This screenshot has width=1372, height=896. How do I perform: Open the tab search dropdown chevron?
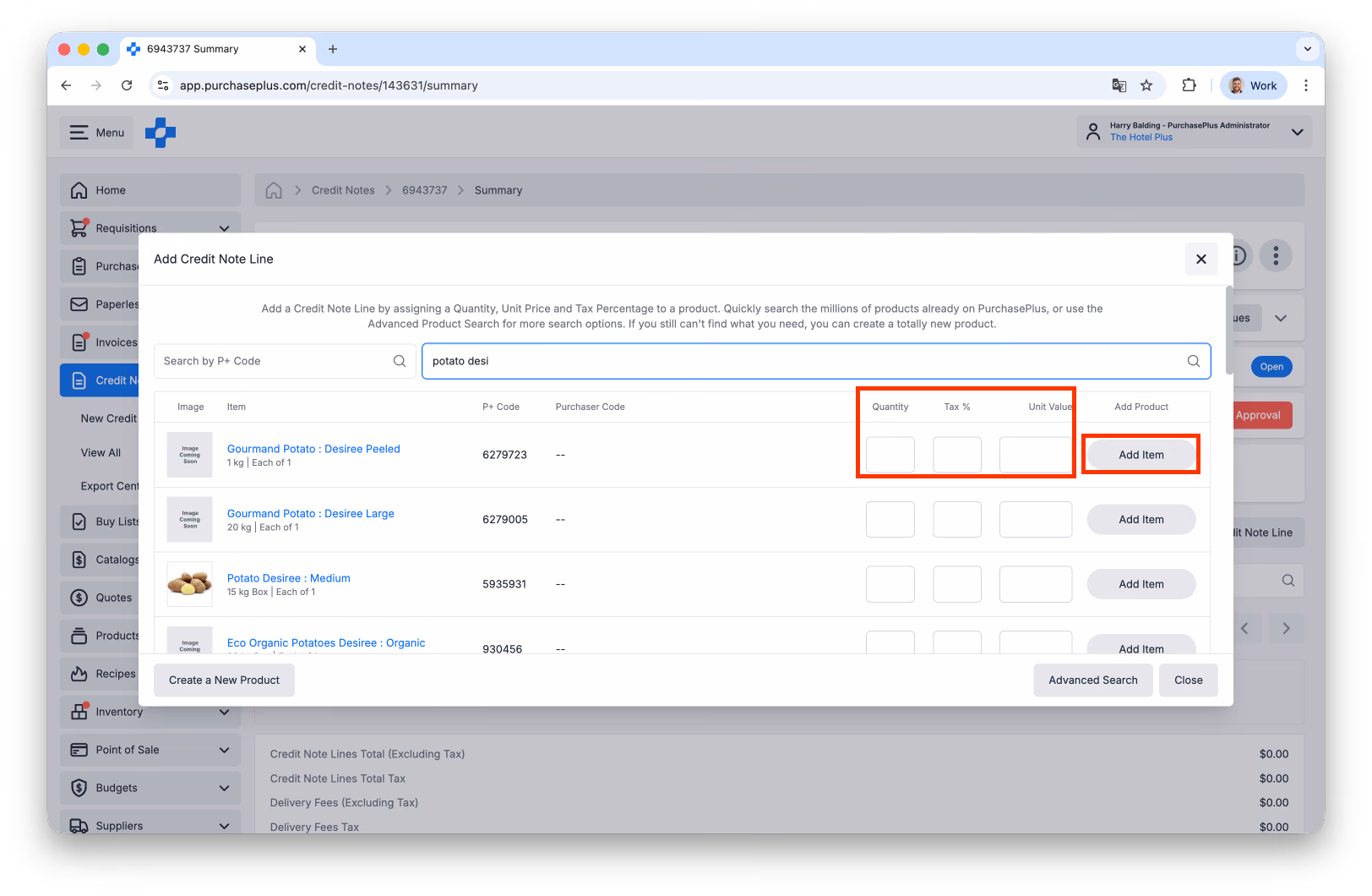(x=1308, y=49)
